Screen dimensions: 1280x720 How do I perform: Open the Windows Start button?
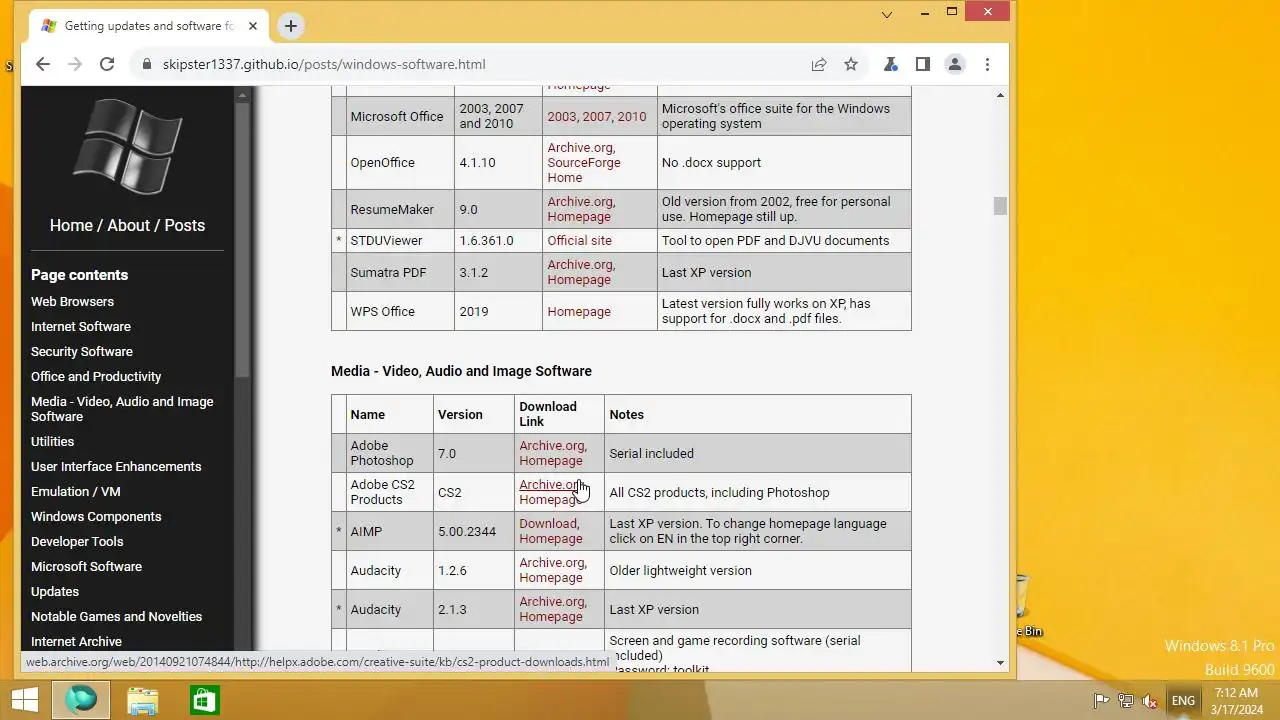(25, 700)
